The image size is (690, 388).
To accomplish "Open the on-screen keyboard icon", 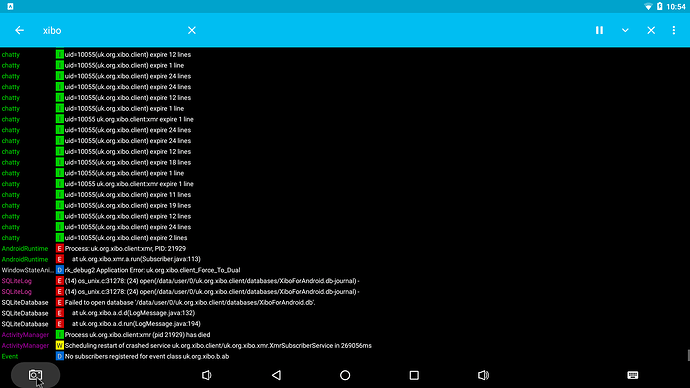I will (633, 375).
